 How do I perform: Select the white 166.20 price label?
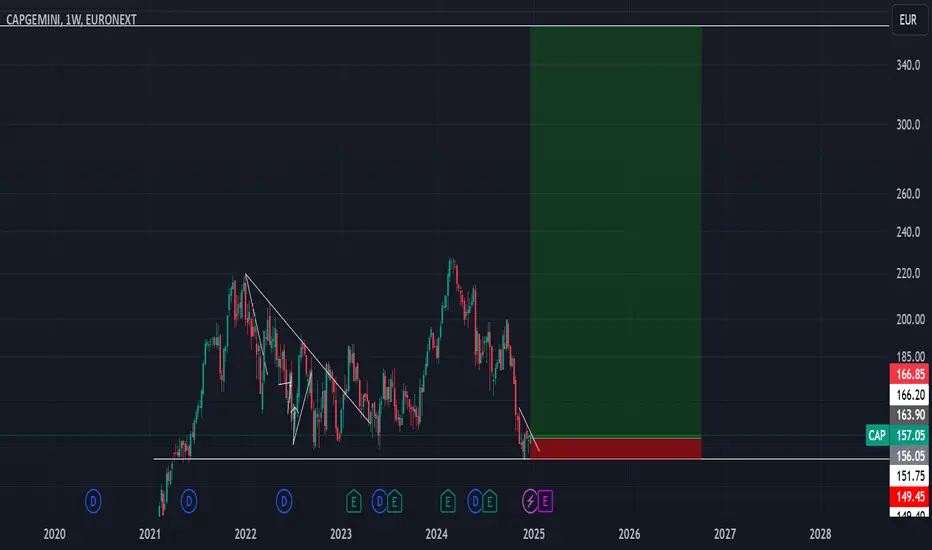909,395
